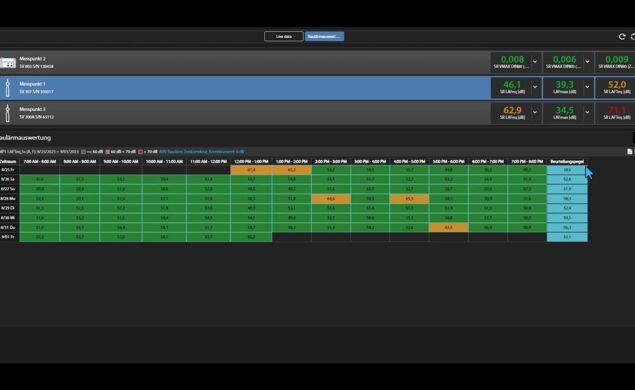Click the Messpunkt 2 vibration sensor icon
This screenshot has height=390, width=635.
point(8,63)
